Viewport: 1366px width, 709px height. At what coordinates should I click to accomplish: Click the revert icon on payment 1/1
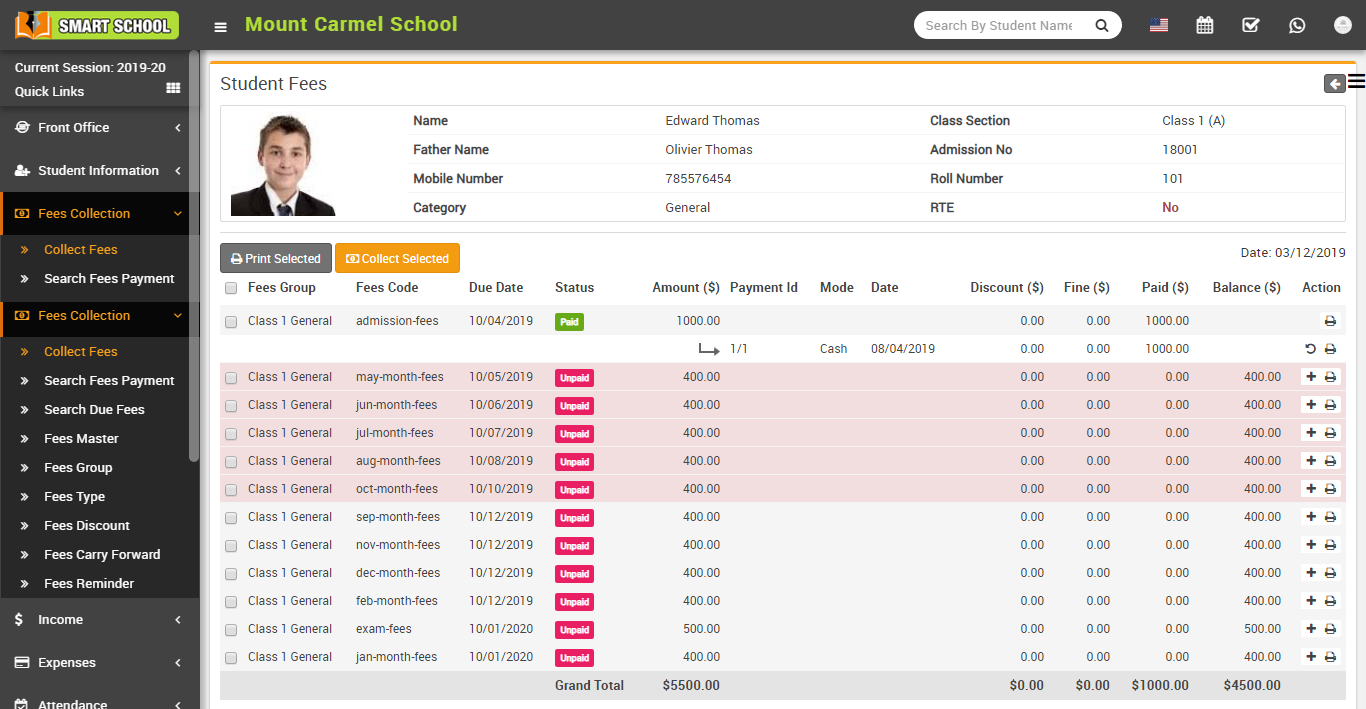1311,349
